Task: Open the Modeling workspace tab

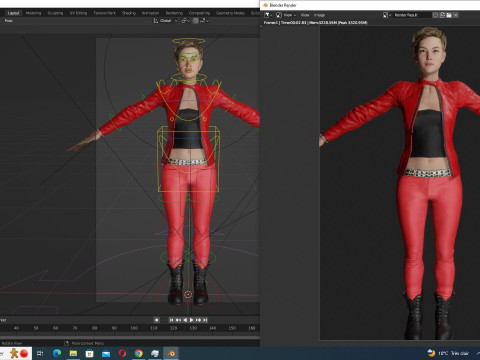Action: pyautogui.click(x=33, y=13)
